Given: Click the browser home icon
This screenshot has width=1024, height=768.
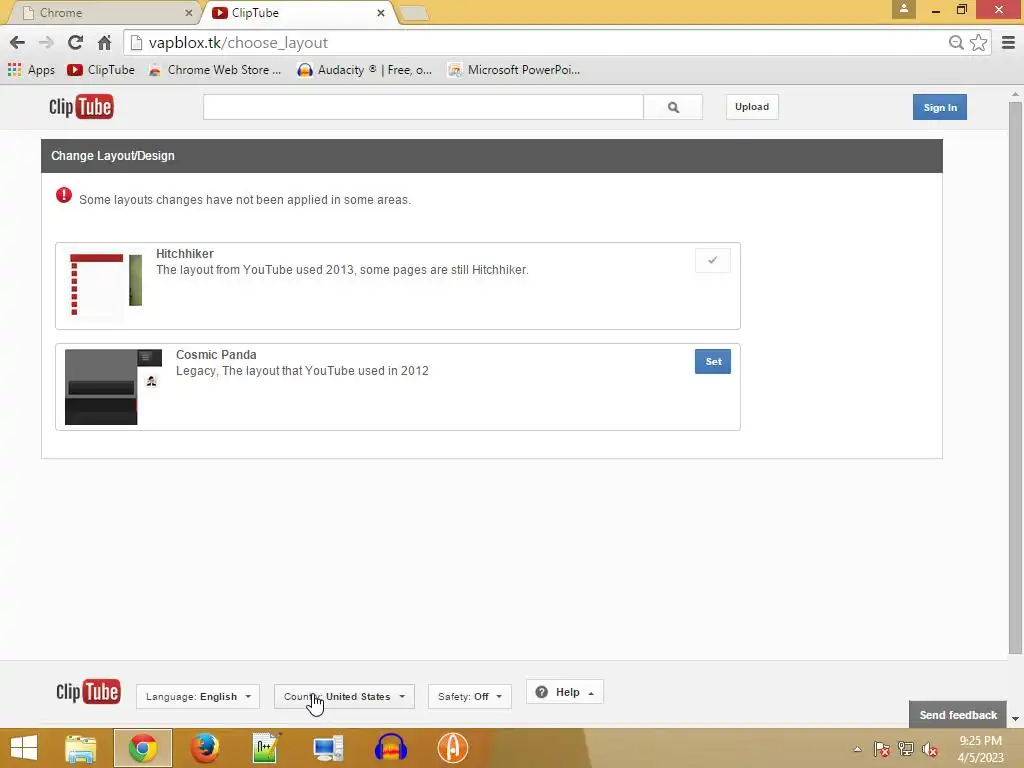Looking at the screenshot, I should [104, 43].
